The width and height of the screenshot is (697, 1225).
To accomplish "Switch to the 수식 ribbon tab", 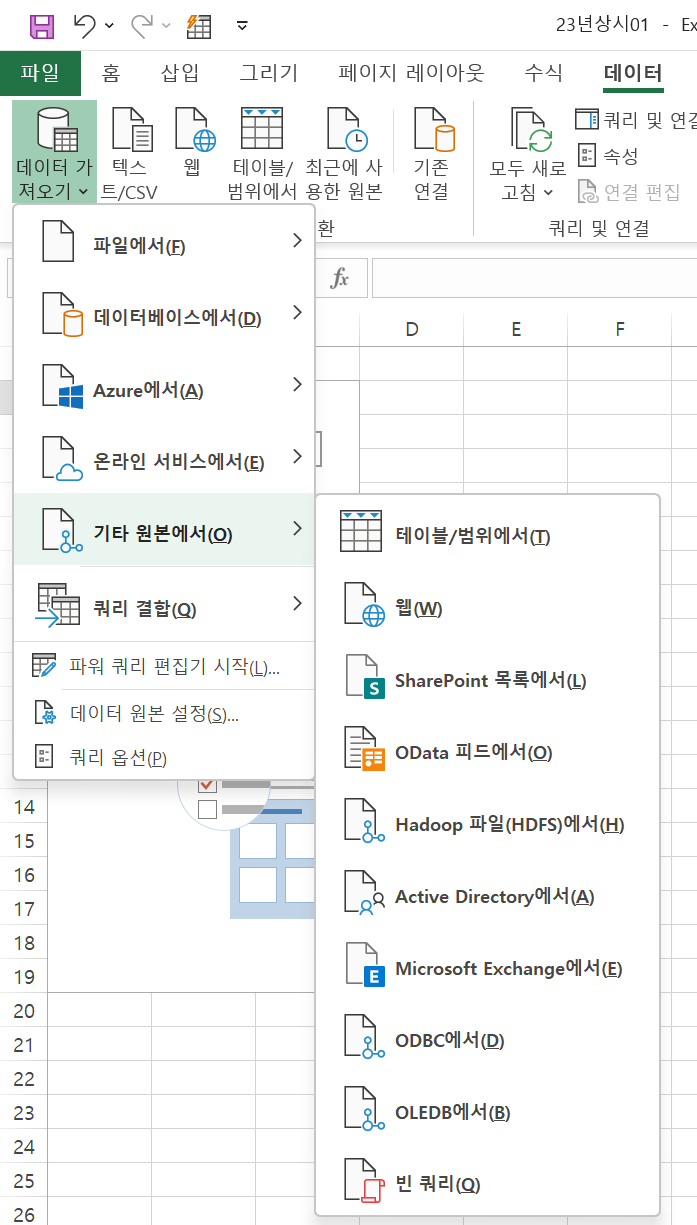I will (544, 73).
